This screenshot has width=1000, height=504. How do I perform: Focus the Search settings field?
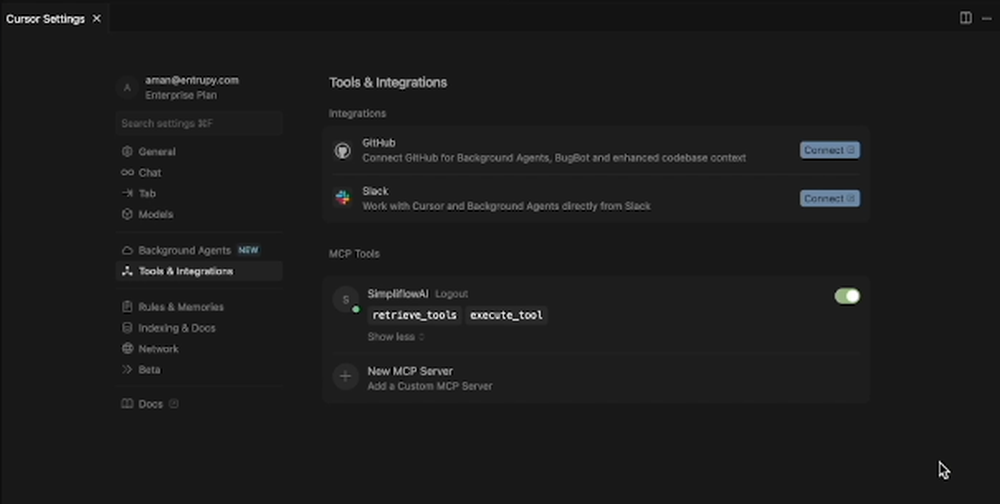199,123
